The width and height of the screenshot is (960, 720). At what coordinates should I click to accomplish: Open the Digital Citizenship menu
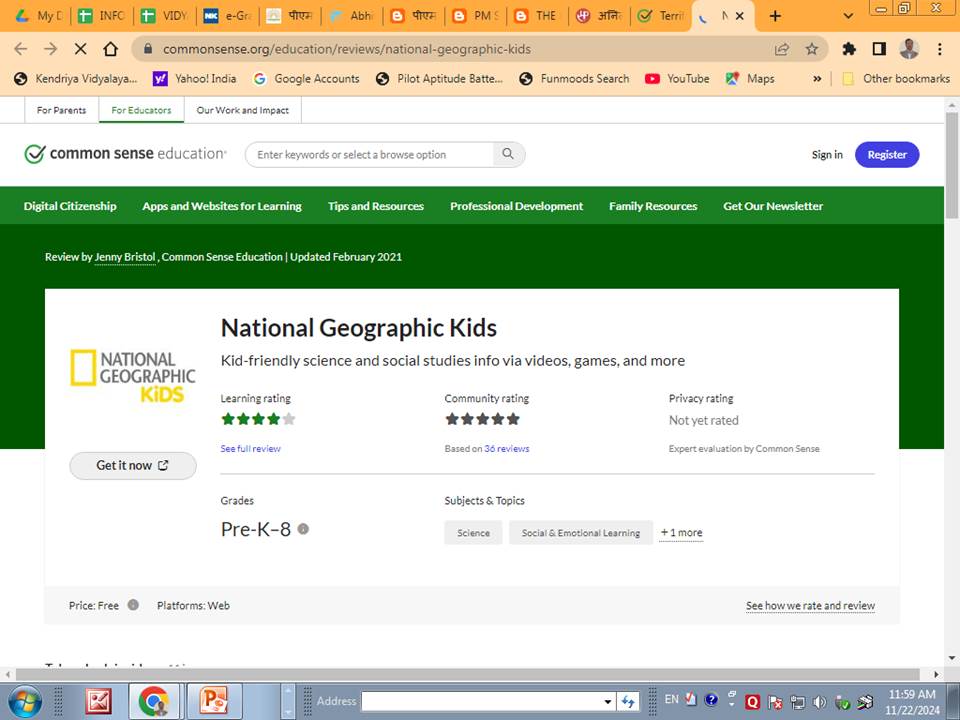coord(70,206)
